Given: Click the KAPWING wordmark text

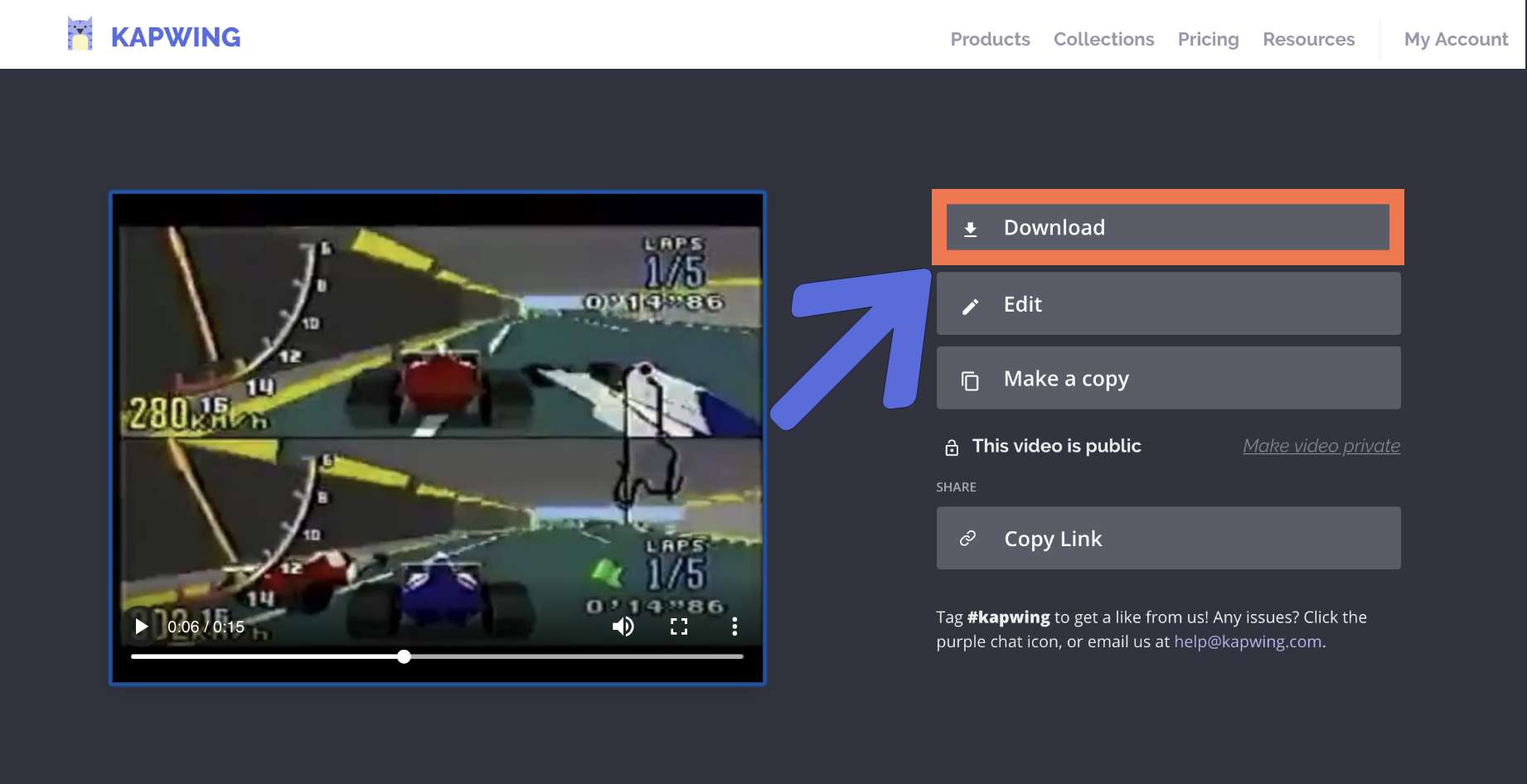Looking at the screenshot, I should 176,37.
